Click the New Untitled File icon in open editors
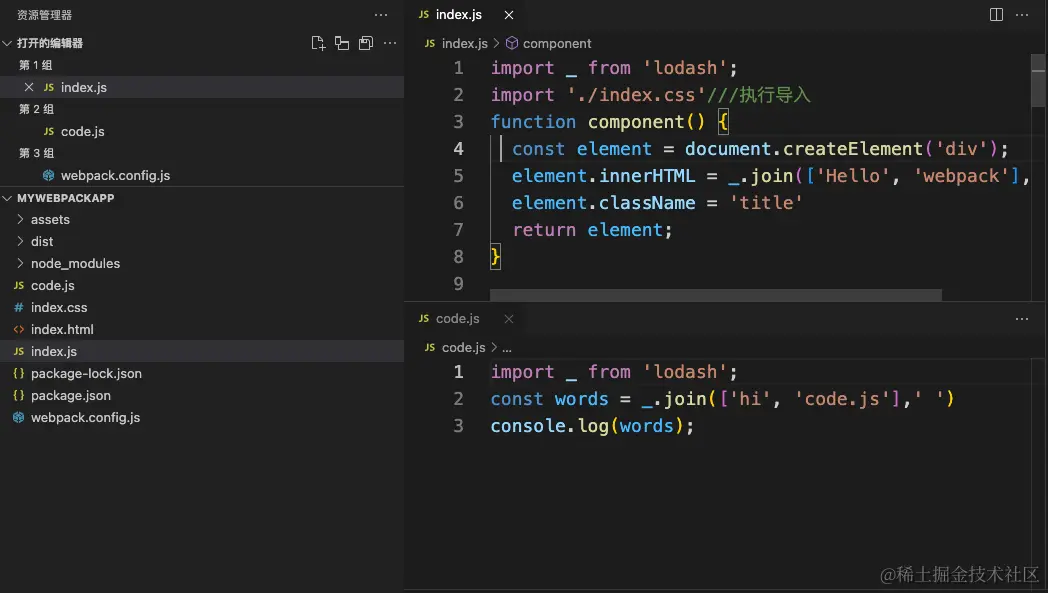The height and width of the screenshot is (593, 1048). (318, 43)
